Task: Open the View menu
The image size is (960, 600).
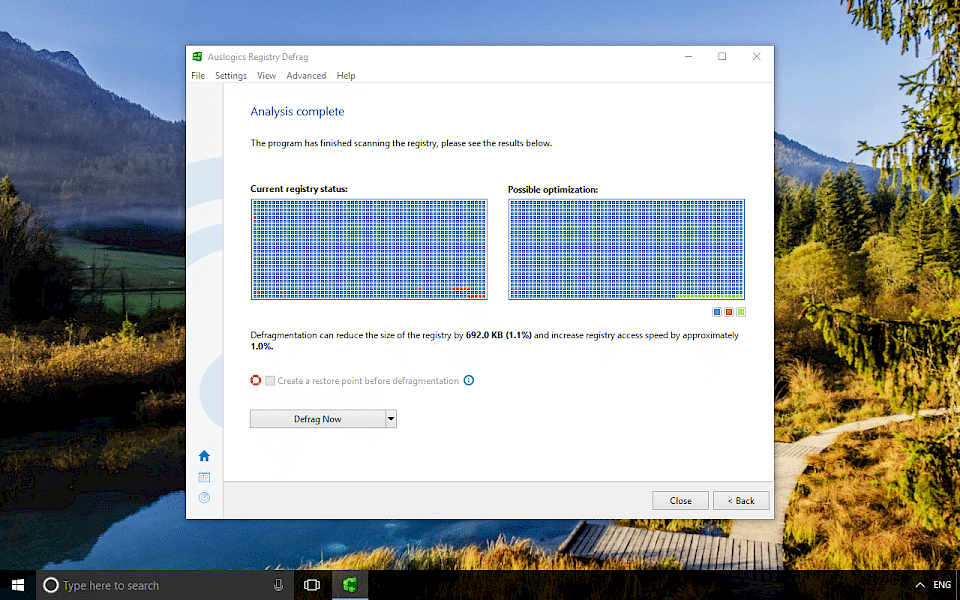Action: [266, 75]
